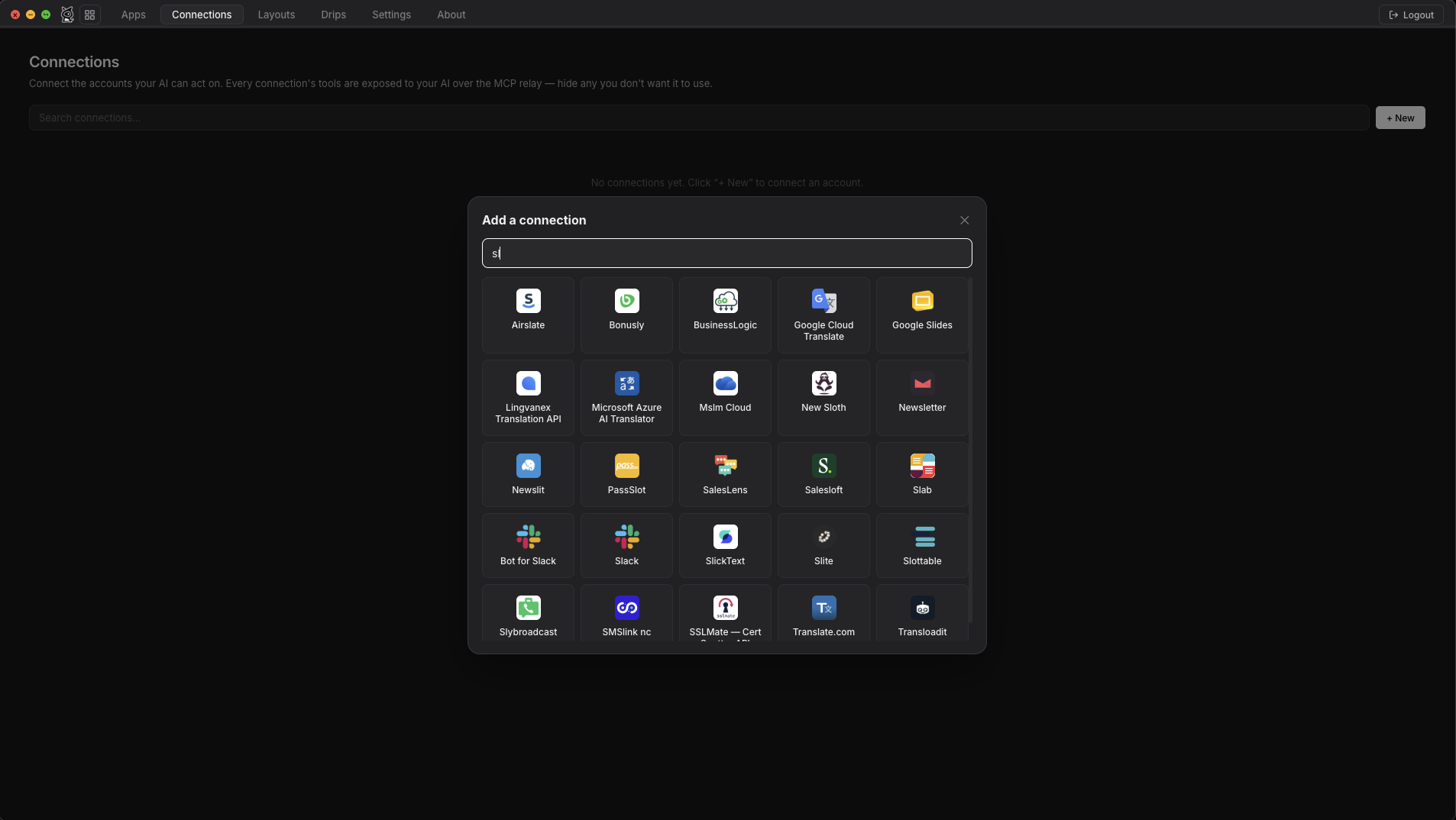Select the Airslate connection icon
Image resolution: width=1456 pixels, height=820 pixels.
point(528,301)
